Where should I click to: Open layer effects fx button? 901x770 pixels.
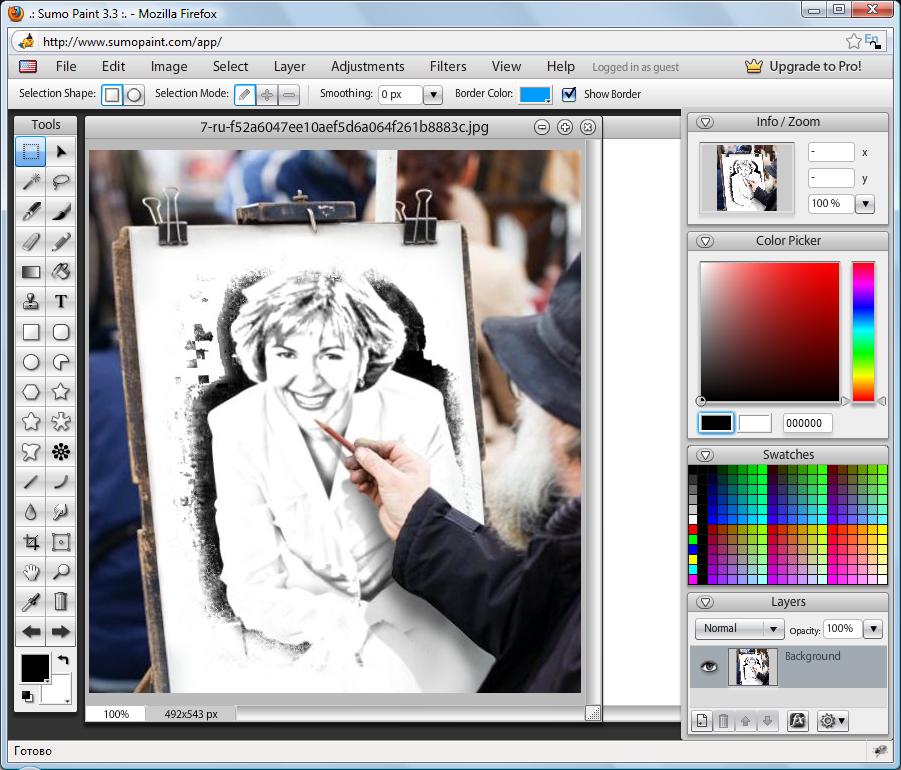pos(797,721)
